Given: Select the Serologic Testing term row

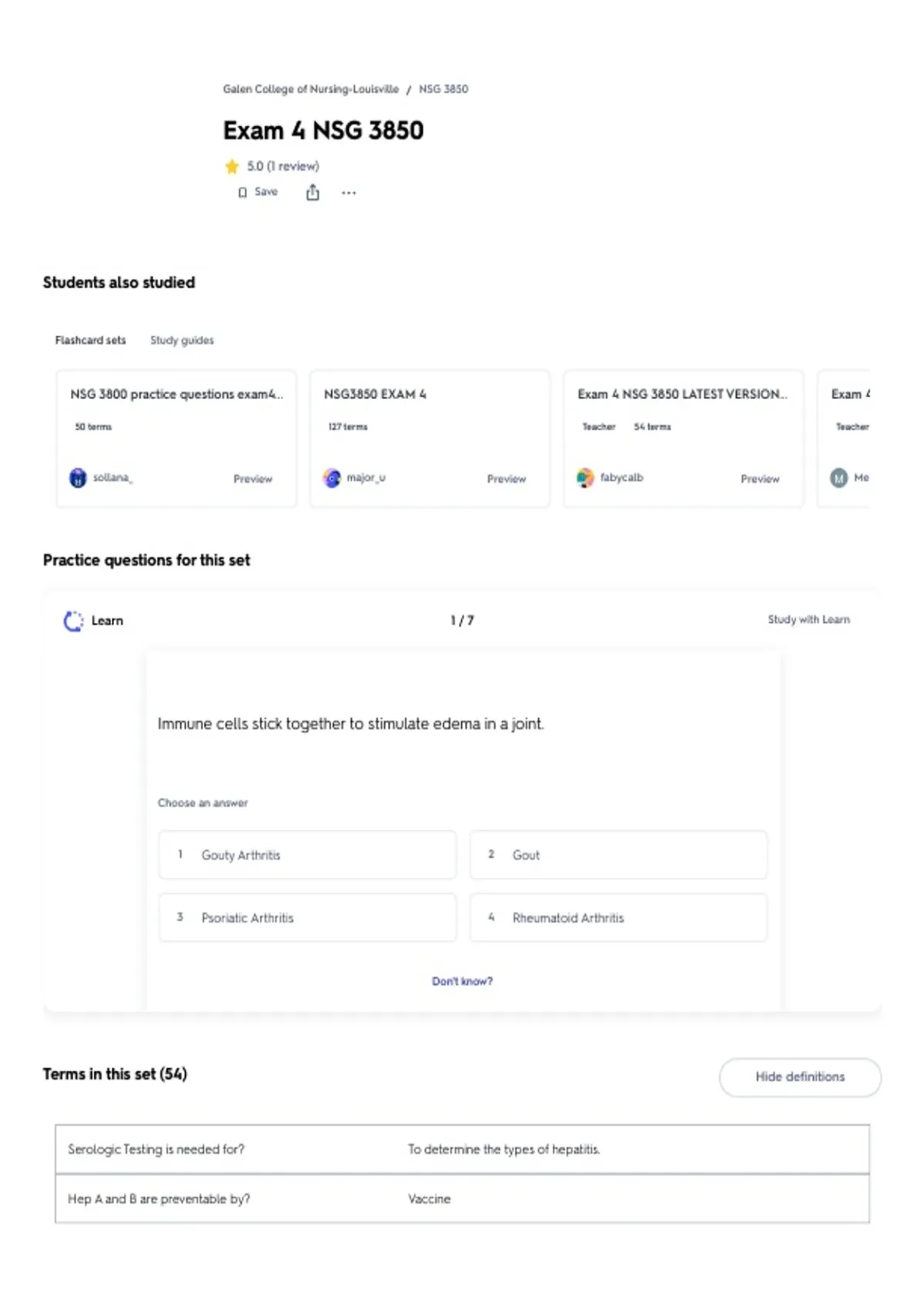Looking at the screenshot, I should click(462, 1150).
